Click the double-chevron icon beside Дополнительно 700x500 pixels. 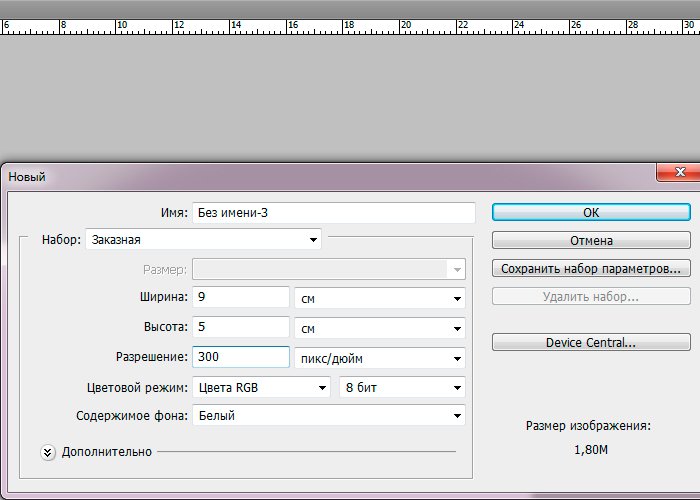tap(48, 452)
